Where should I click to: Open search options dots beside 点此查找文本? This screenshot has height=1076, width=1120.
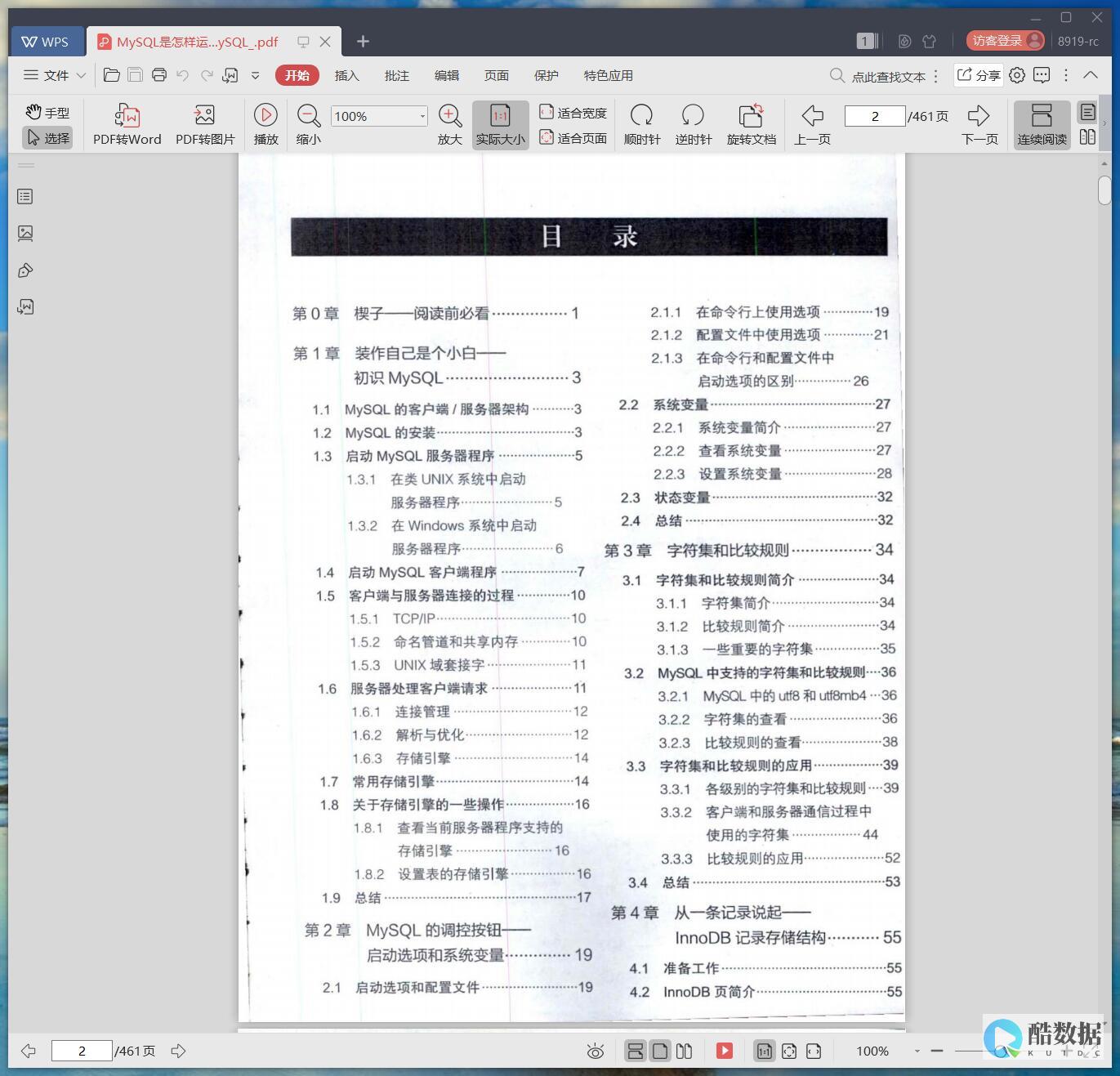point(936,76)
